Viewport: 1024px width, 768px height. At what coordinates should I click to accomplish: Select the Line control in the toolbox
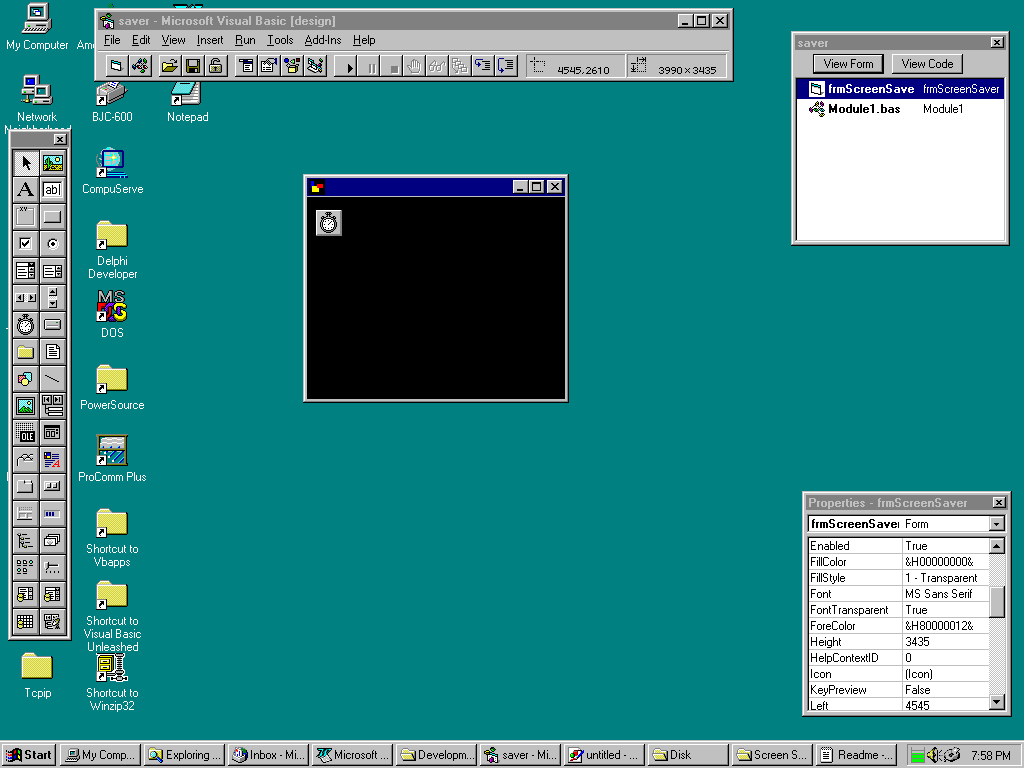click(x=52, y=379)
